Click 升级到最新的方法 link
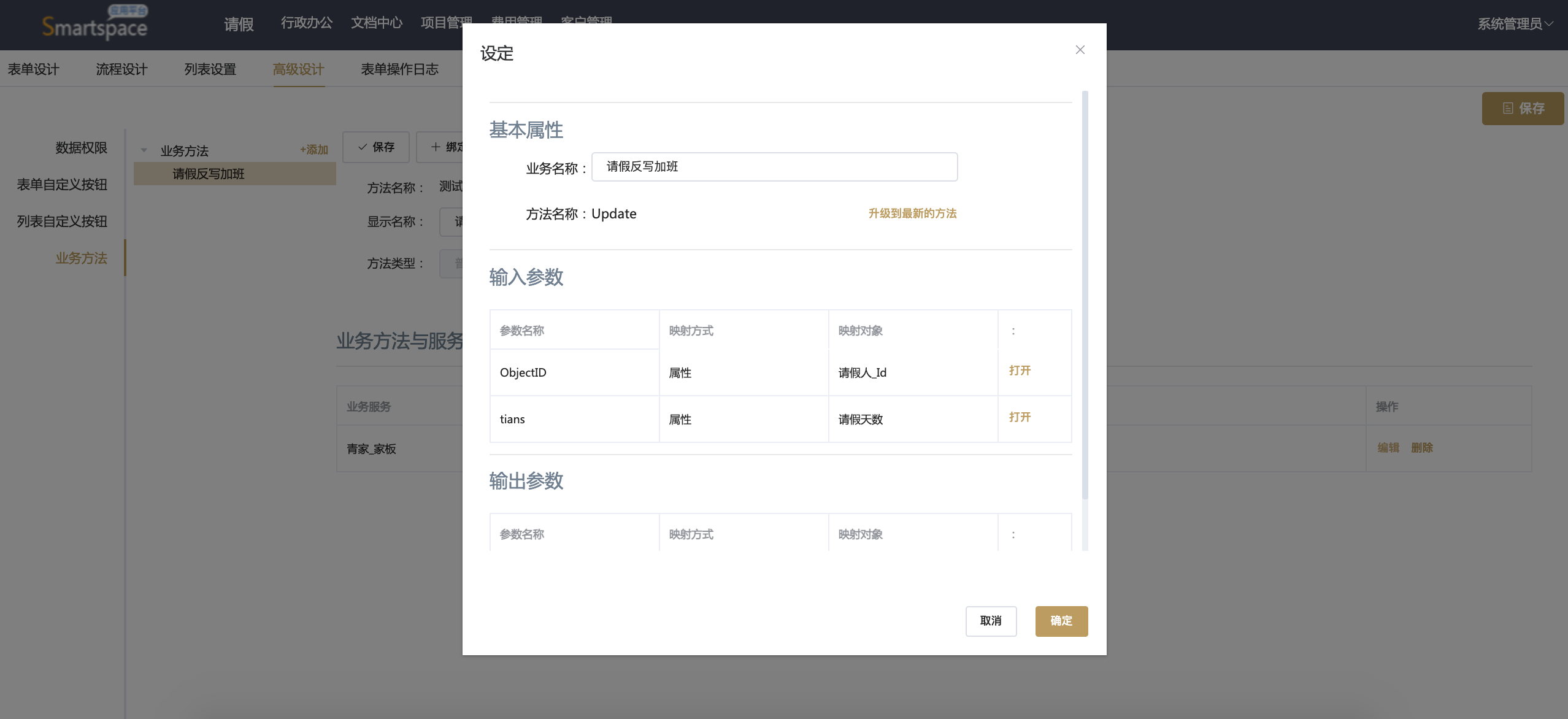This screenshot has width=1568, height=719. pos(912,213)
